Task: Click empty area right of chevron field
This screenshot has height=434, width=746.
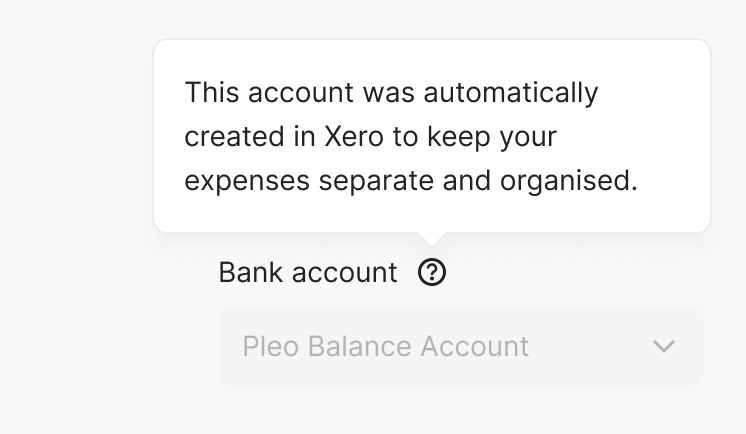Action: click(x=724, y=346)
